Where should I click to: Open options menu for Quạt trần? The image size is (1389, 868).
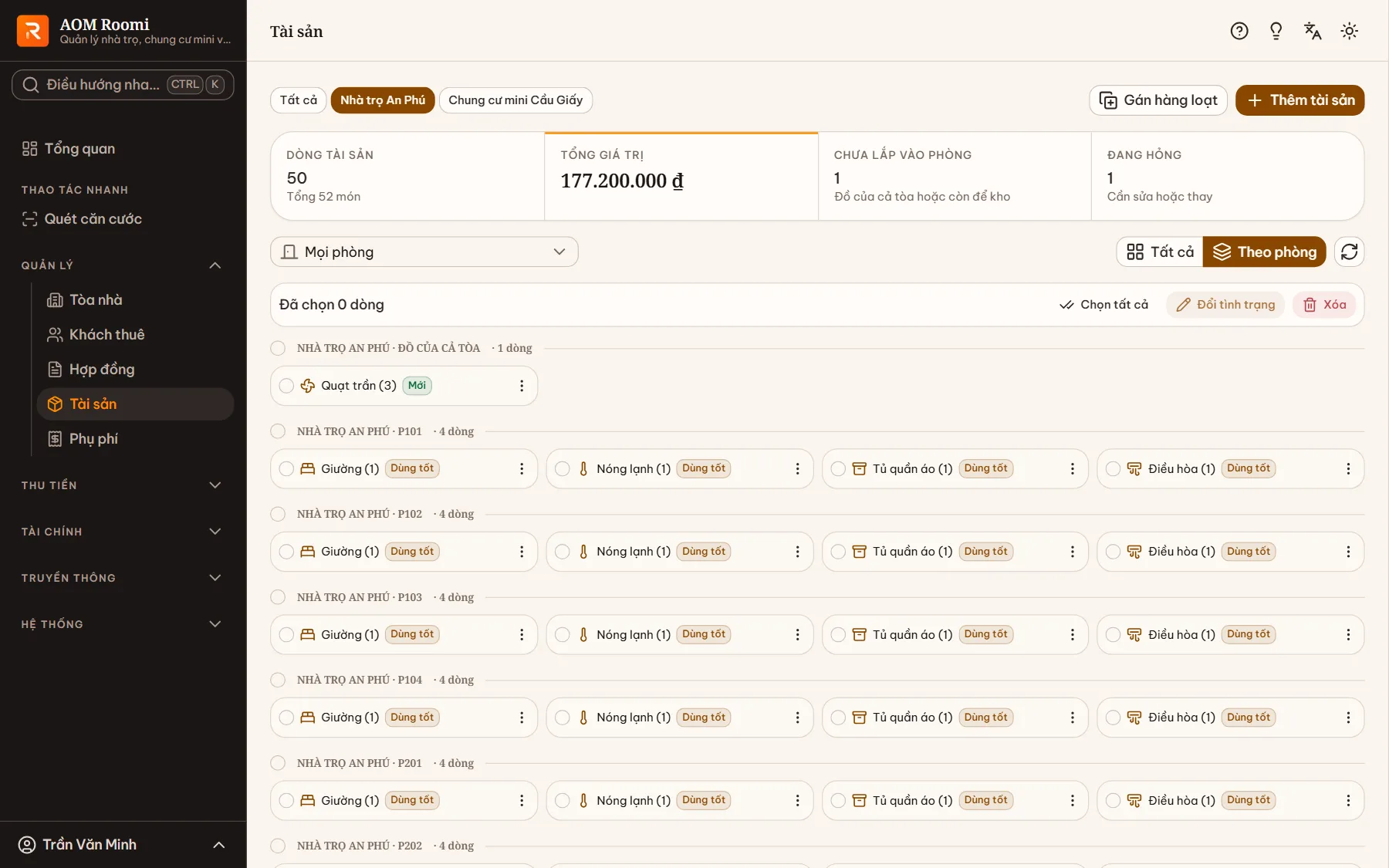[x=522, y=386]
